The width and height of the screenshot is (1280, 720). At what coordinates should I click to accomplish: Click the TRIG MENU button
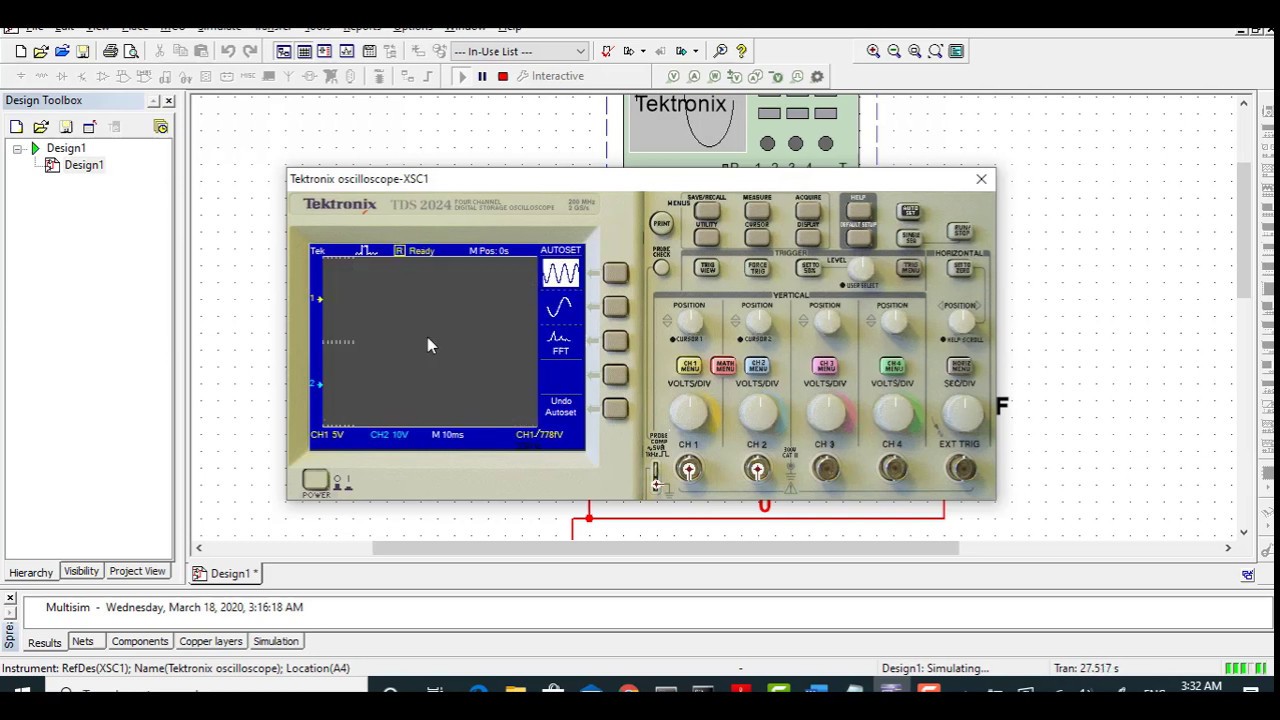pyautogui.click(x=910, y=268)
